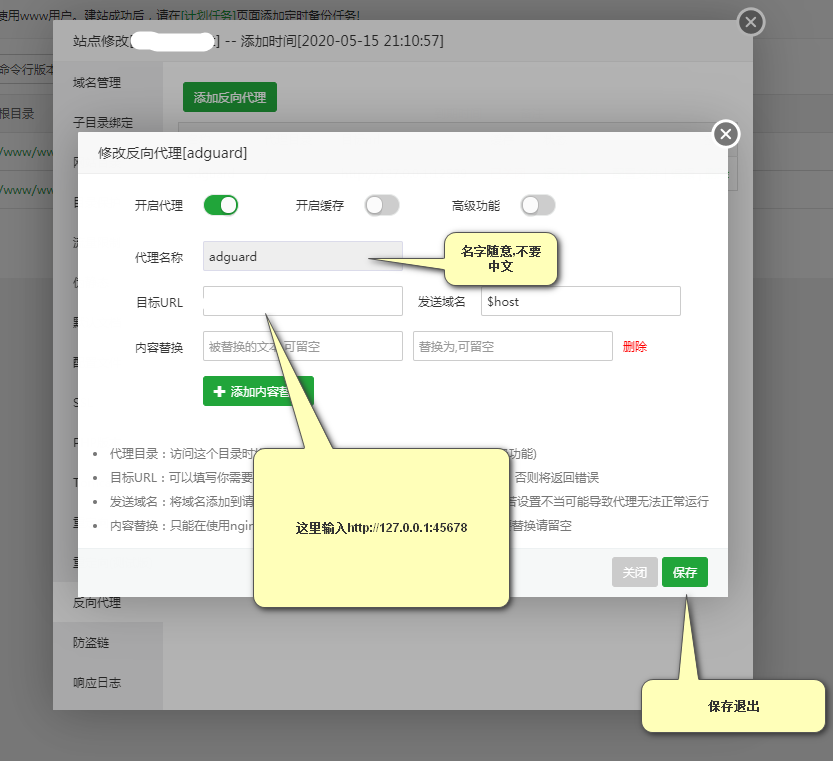Turn off the 开启代理 switch
Viewport: 833px width, 761px height.
tap(221, 205)
